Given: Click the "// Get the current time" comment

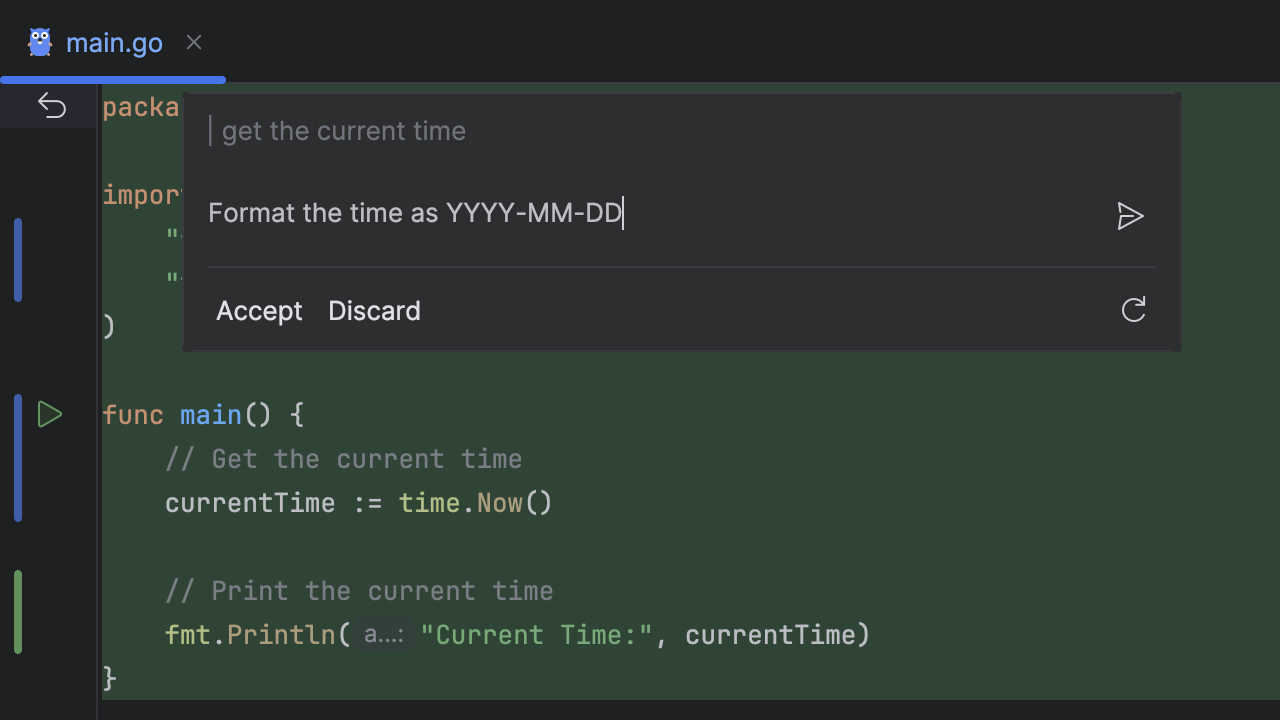Looking at the screenshot, I should [343, 459].
